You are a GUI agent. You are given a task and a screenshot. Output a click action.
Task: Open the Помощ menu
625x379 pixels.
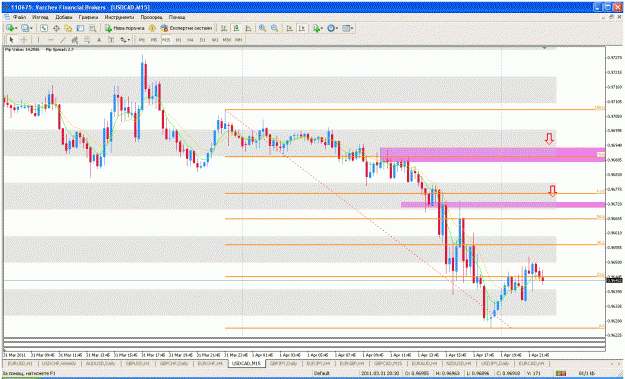[x=177, y=18]
